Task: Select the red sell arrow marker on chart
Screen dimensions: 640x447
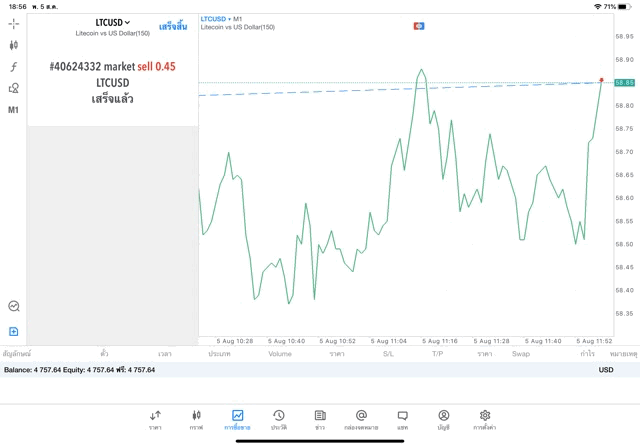Action: 601,80
